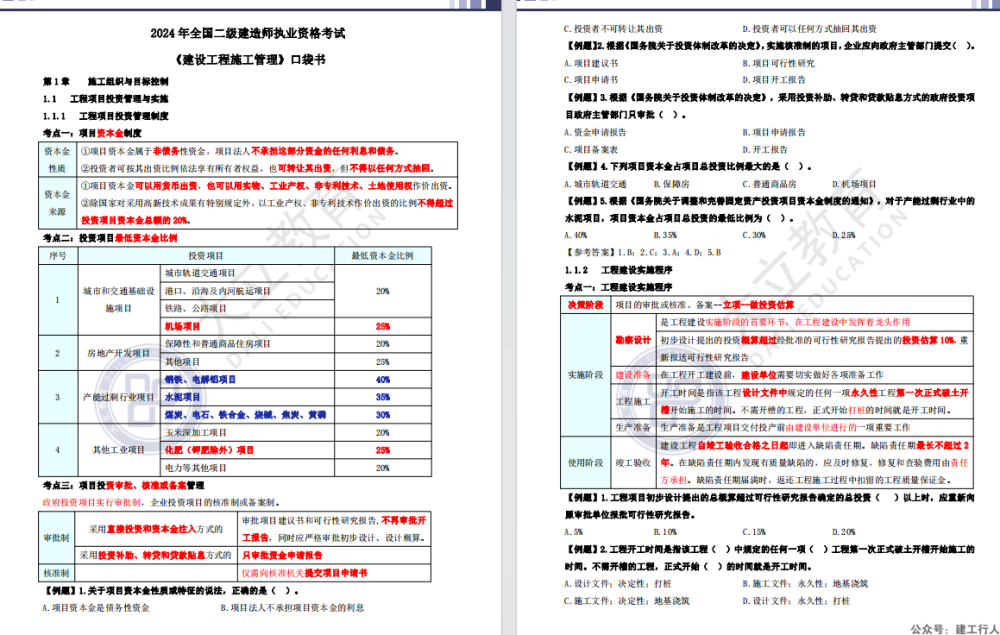Click the '其他工业项目' cell
This screenshot has height=635, width=1000.
(x=119, y=450)
